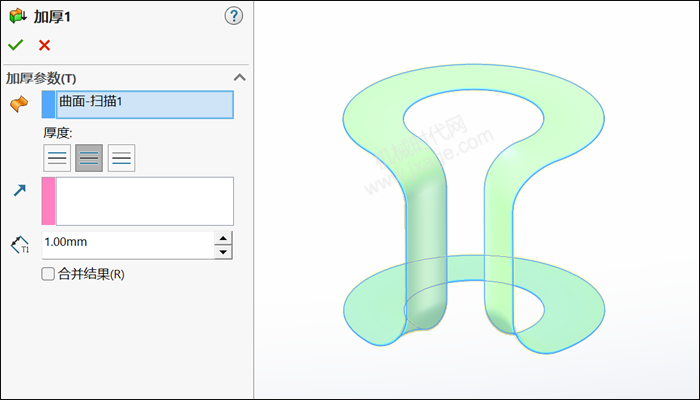Image resolution: width=700 pixels, height=400 pixels.
Task: Select the middle both-sides thickness button
Action: pos(89,158)
